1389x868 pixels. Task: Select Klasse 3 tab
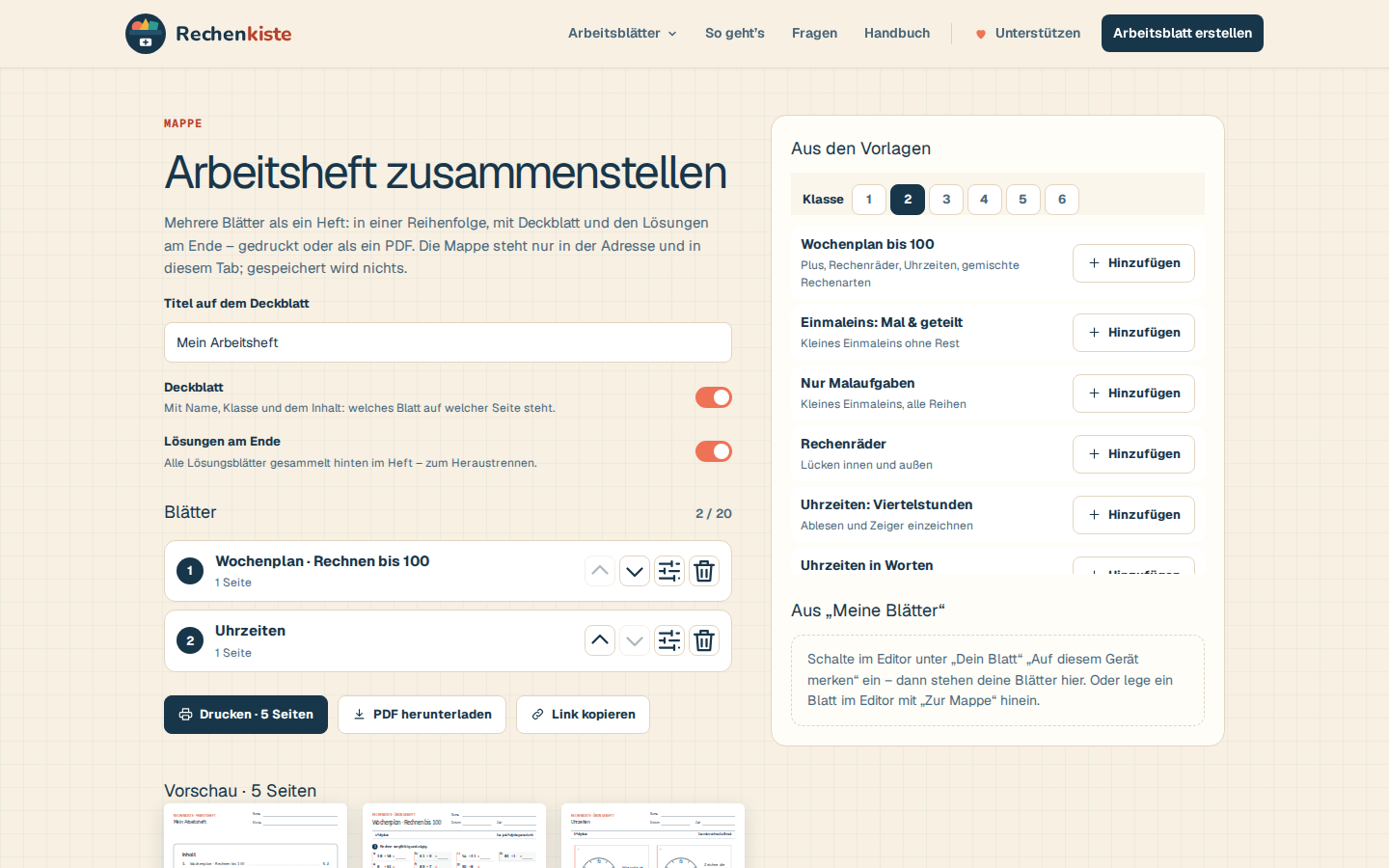pos(946,200)
